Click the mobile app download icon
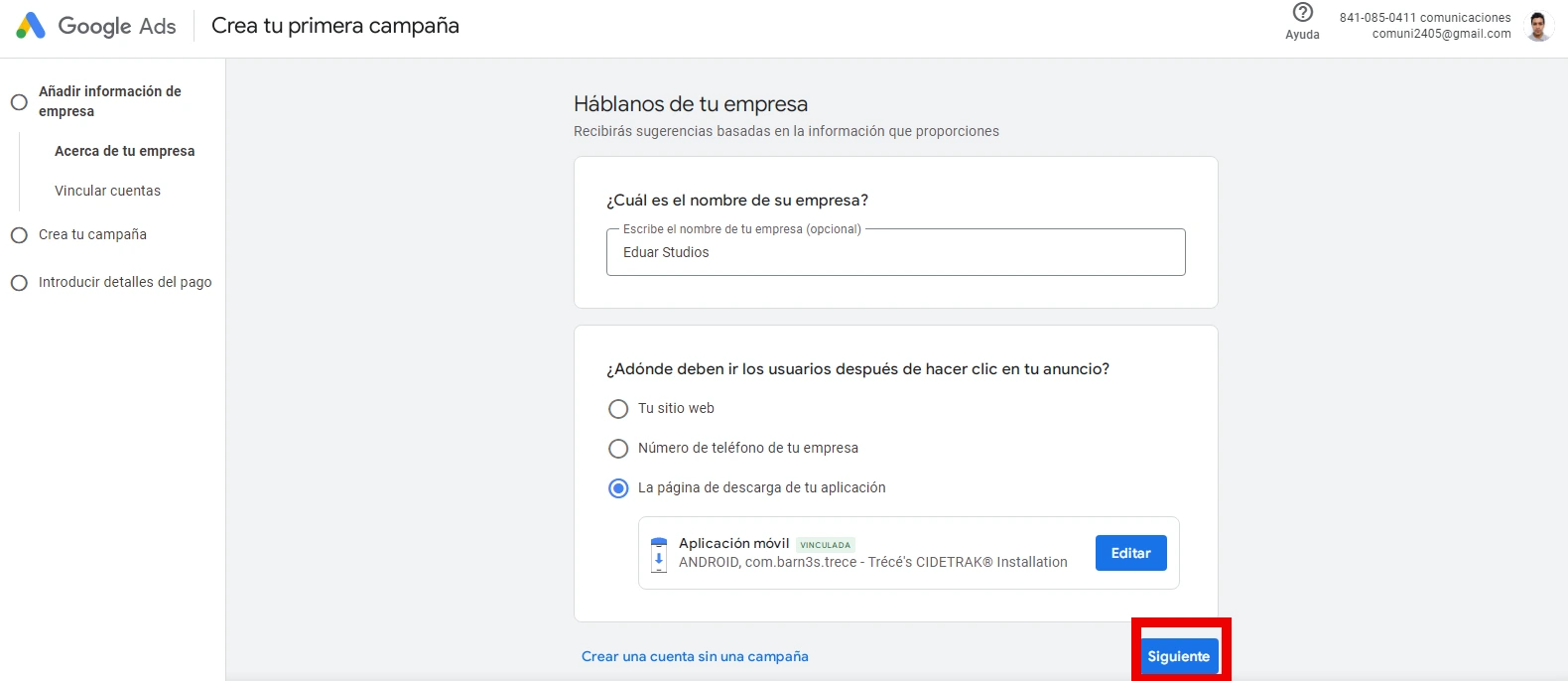The width and height of the screenshot is (1568, 681). (659, 554)
